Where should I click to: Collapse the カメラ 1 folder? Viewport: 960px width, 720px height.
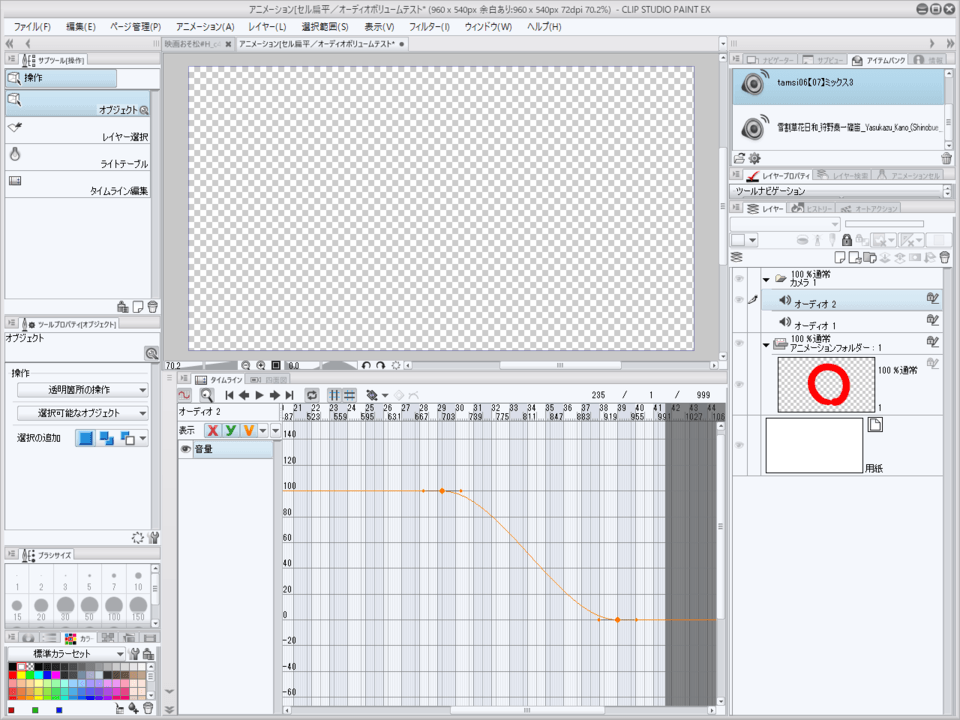coord(766,279)
